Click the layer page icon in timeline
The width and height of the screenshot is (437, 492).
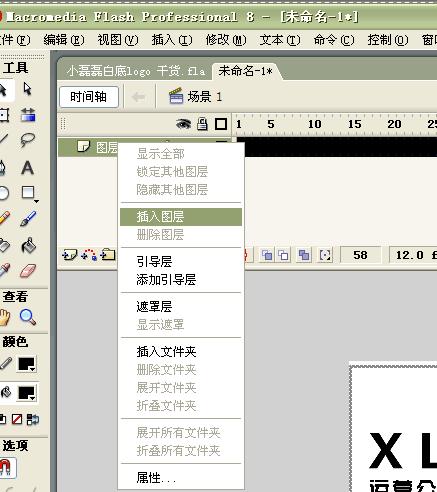click(83, 146)
